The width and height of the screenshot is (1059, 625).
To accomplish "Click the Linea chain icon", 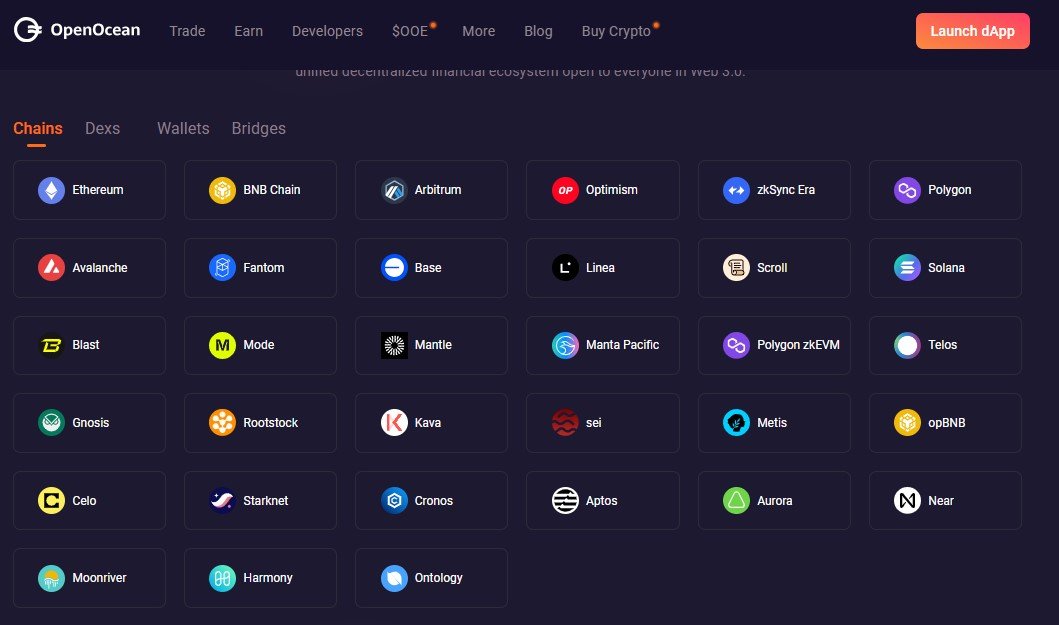I will pos(565,268).
